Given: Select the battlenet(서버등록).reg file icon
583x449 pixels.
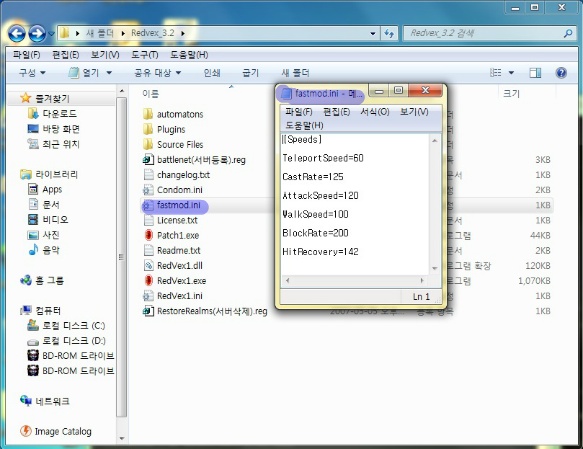Looking at the screenshot, I should (x=148, y=159).
